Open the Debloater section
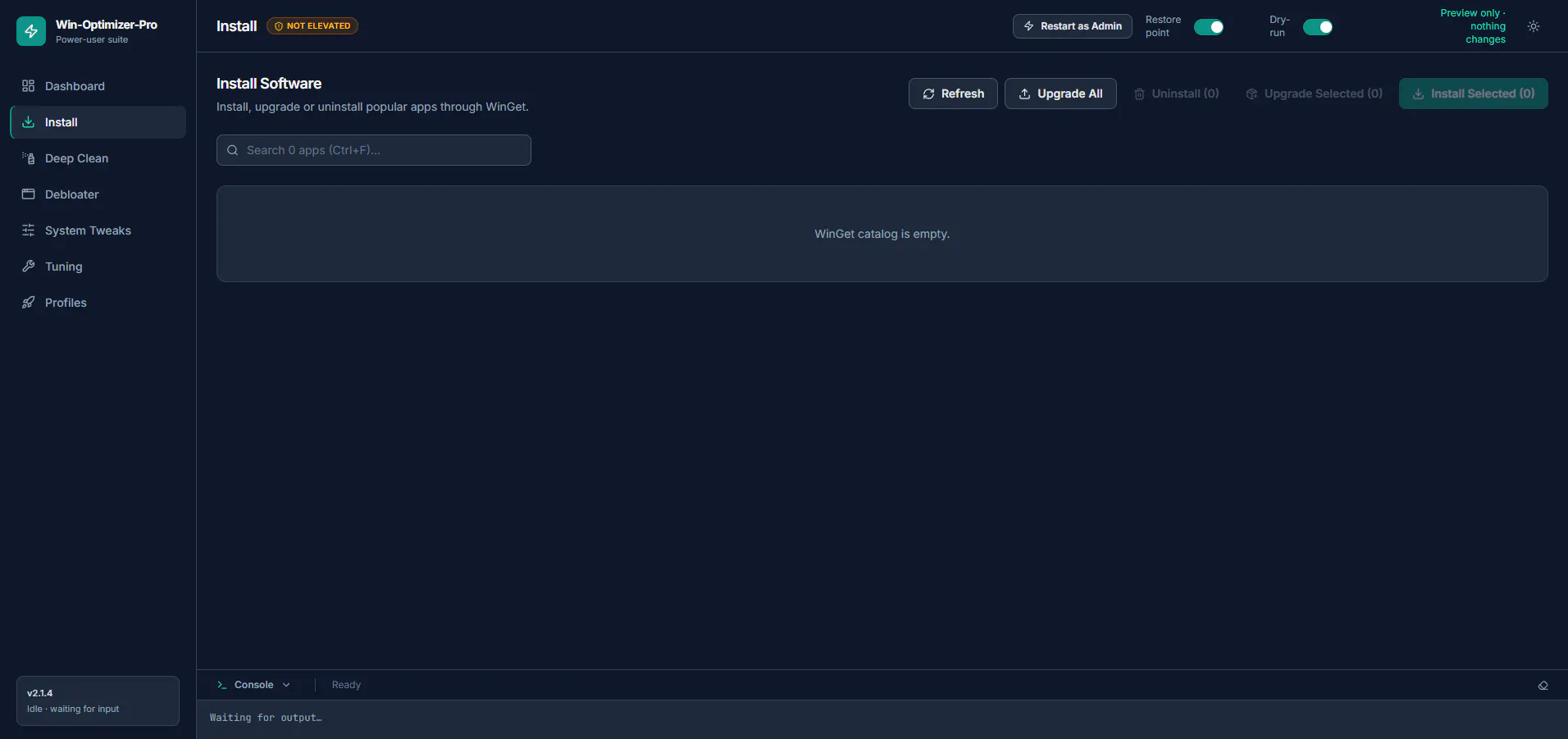 click(98, 194)
